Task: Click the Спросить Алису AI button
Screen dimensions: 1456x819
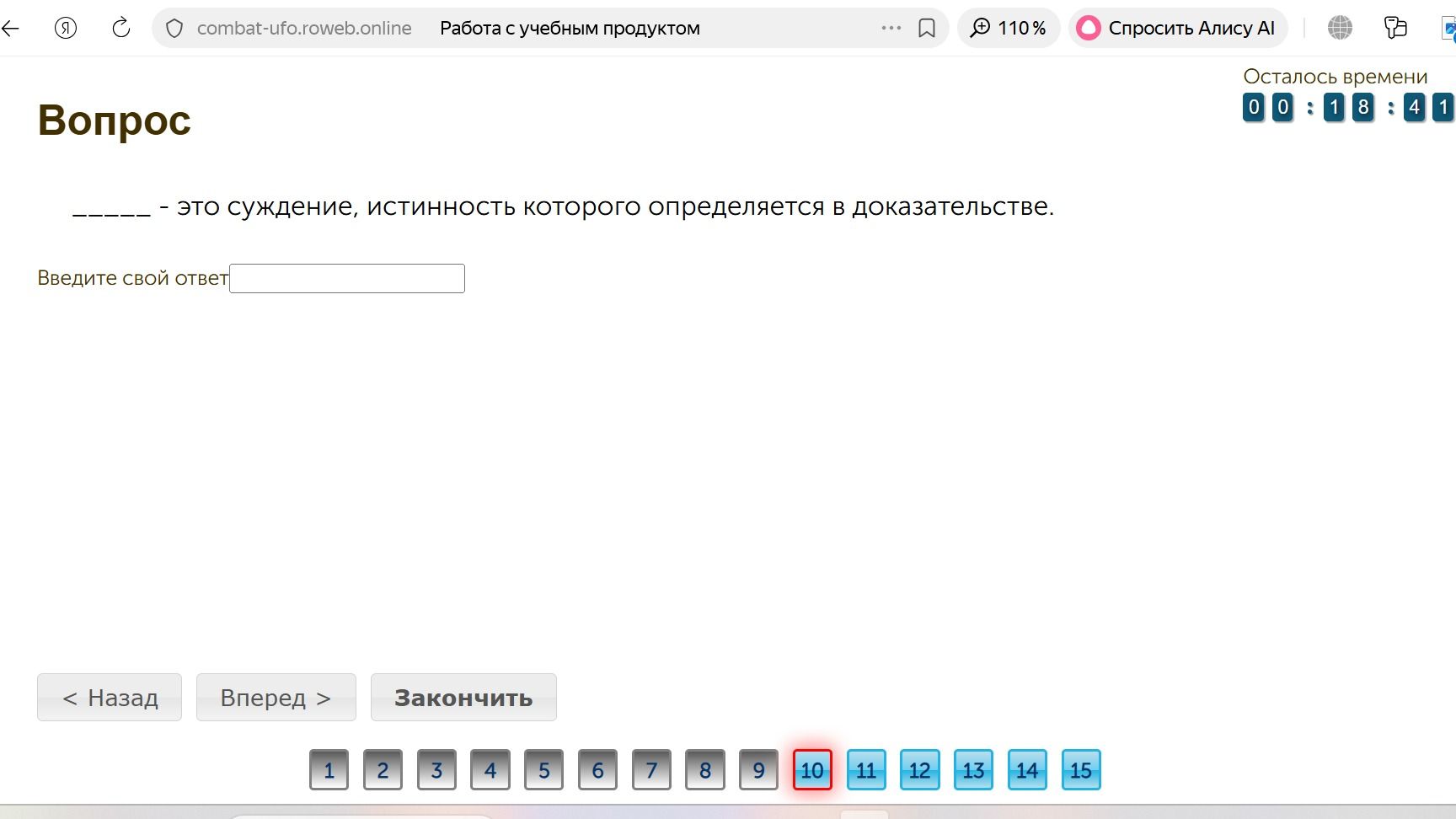Action: point(1178,28)
